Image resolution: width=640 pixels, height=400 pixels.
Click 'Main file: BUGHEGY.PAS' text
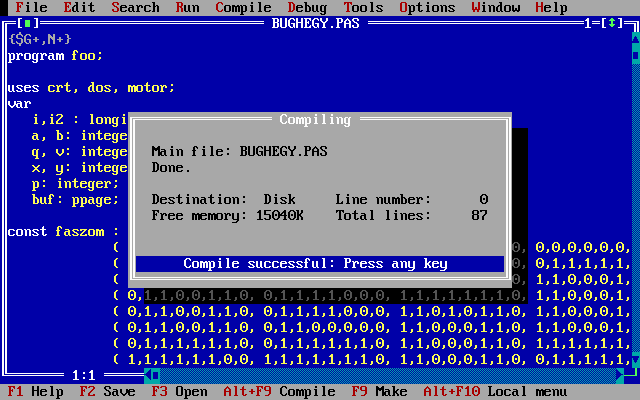pos(239,151)
